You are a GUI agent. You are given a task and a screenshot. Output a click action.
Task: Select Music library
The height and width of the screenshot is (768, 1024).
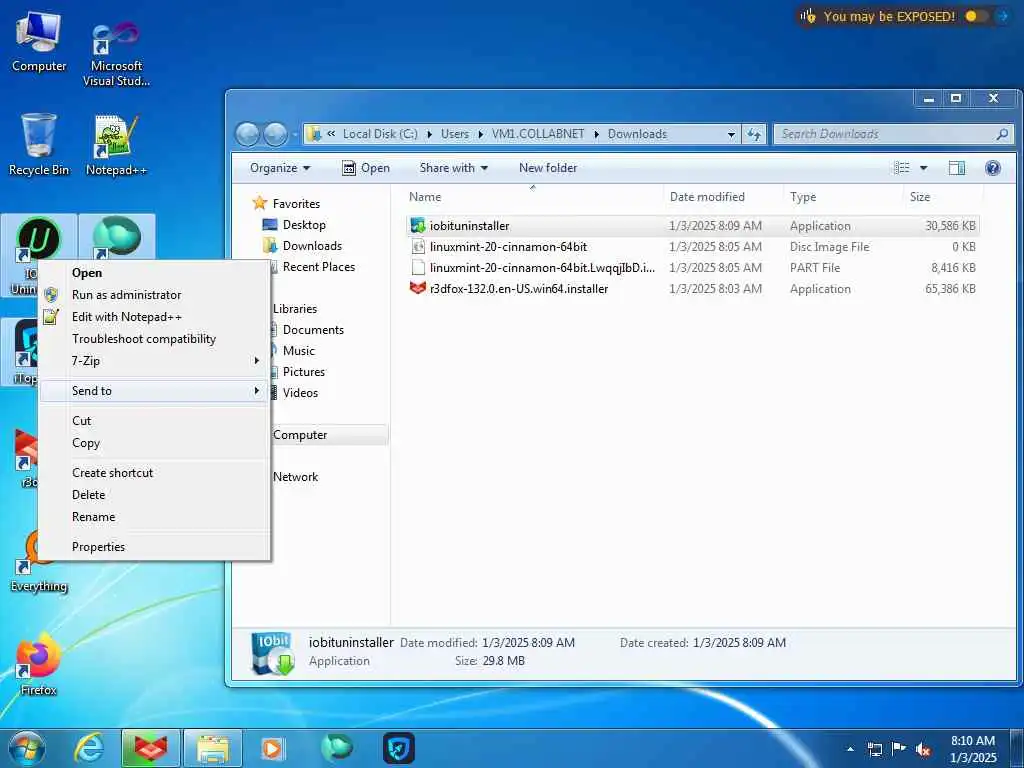298,351
